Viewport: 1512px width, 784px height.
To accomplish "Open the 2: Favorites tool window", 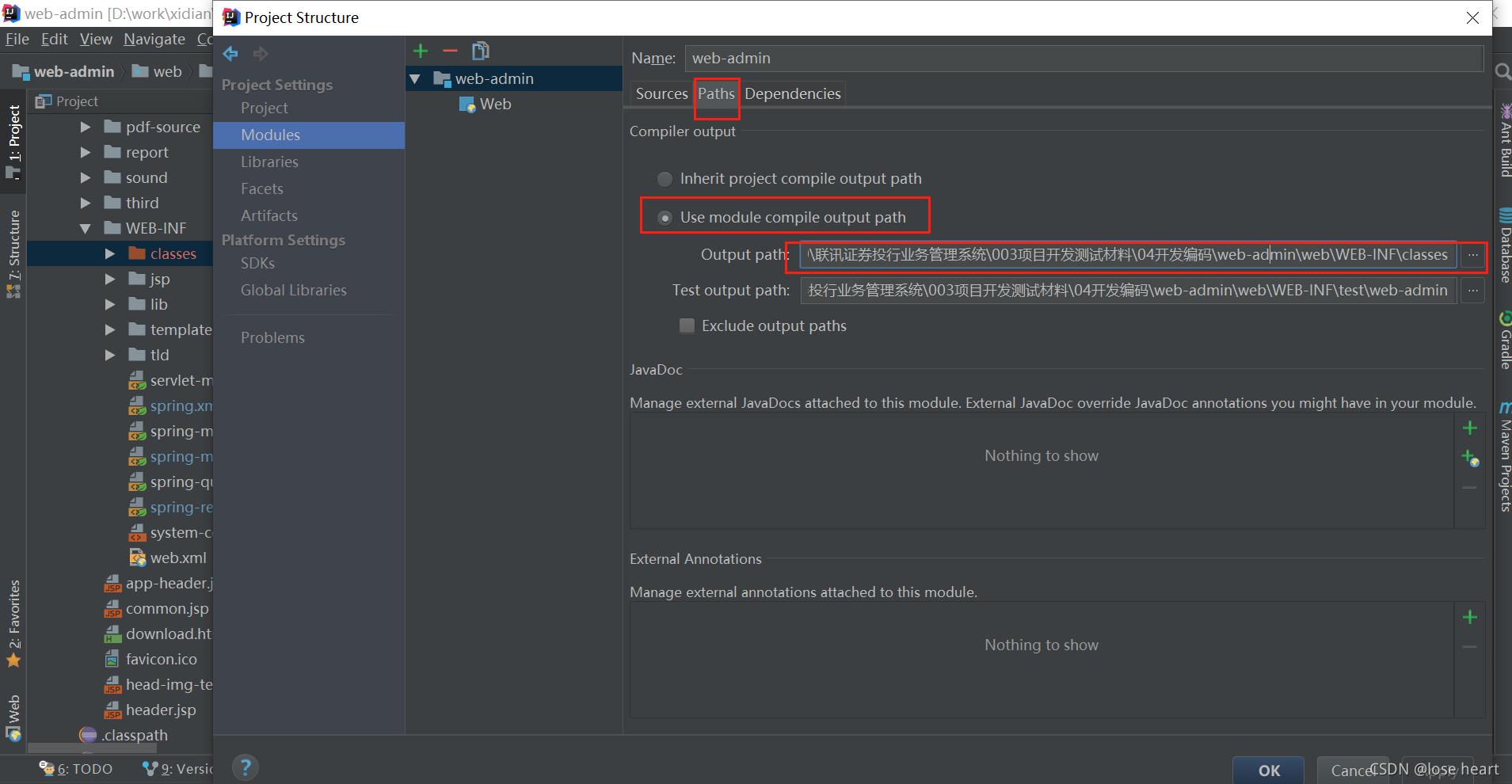I will 13,625.
